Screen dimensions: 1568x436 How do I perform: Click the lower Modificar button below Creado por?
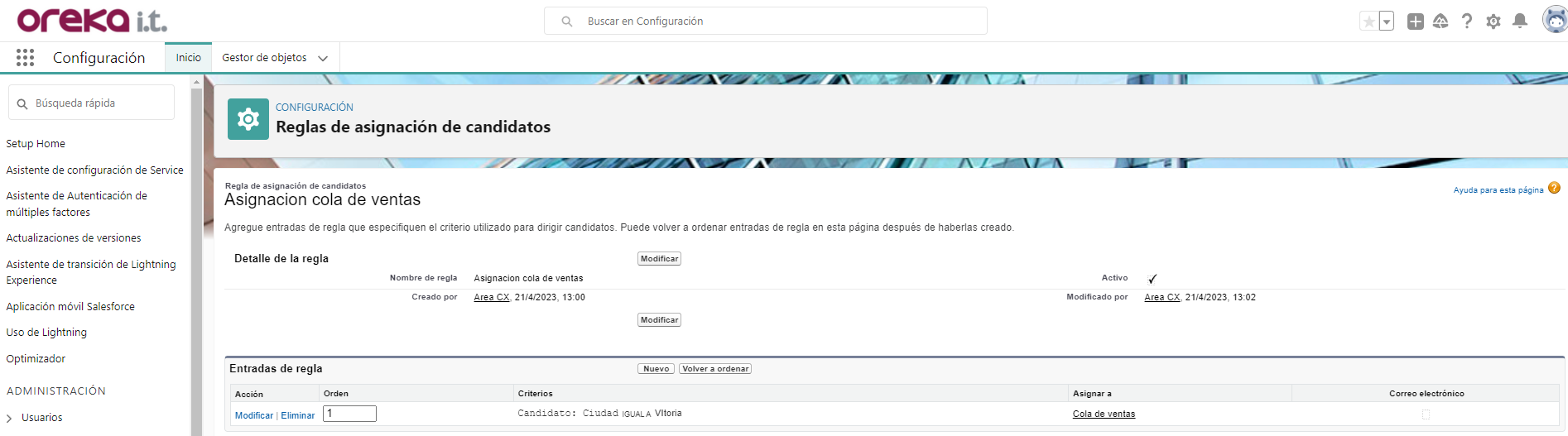point(659,320)
